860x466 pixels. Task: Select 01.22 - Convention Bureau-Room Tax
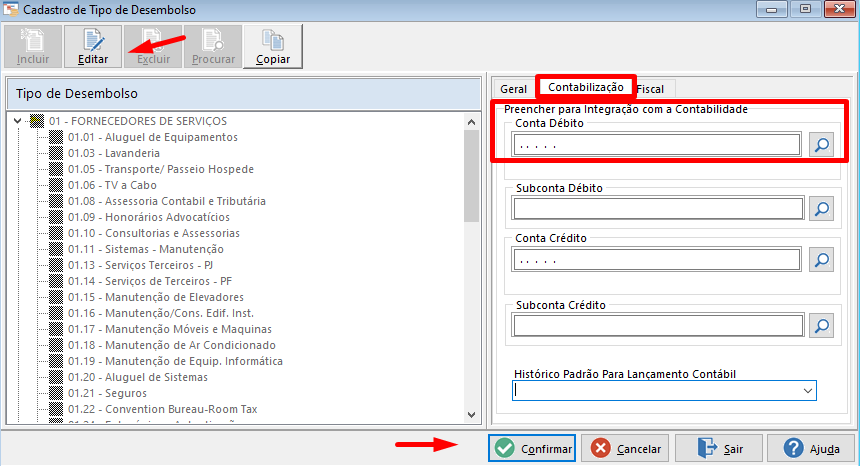point(162,409)
